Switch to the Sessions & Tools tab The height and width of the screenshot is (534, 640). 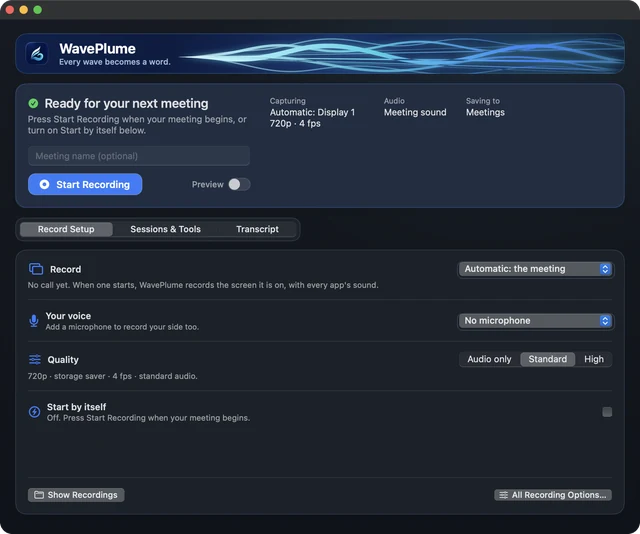point(165,229)
